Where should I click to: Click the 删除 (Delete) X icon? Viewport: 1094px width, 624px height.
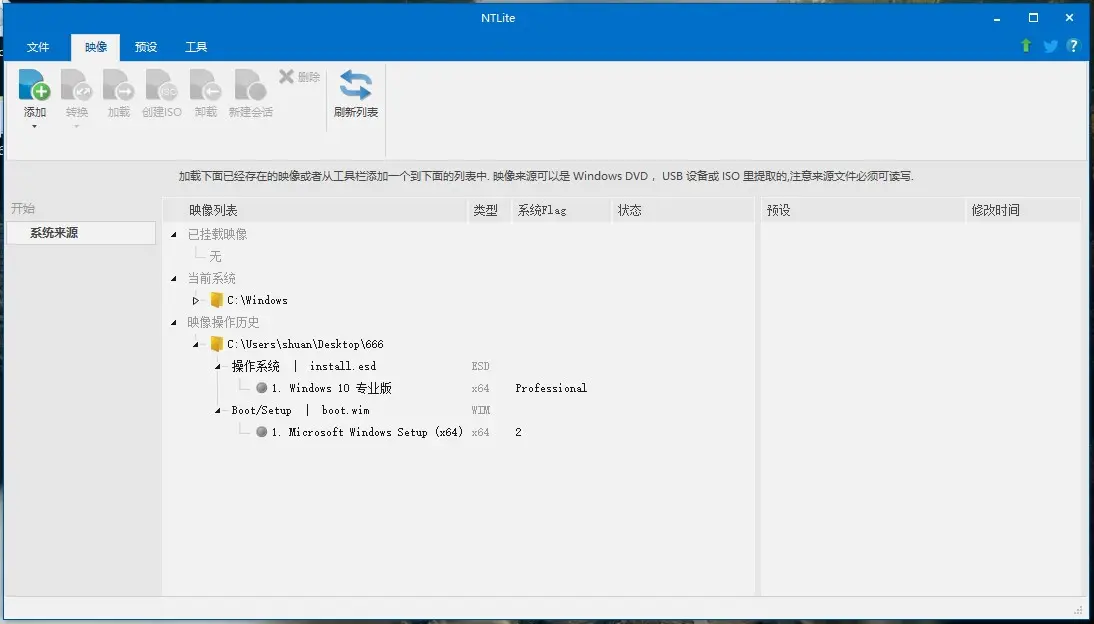click(286, 76)
